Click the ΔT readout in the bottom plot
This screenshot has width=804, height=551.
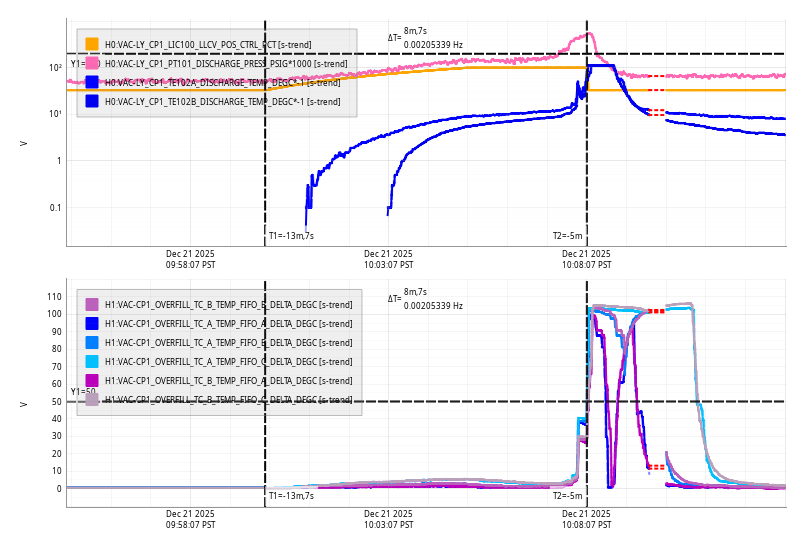pyautogui.click(x=425, y=299)
